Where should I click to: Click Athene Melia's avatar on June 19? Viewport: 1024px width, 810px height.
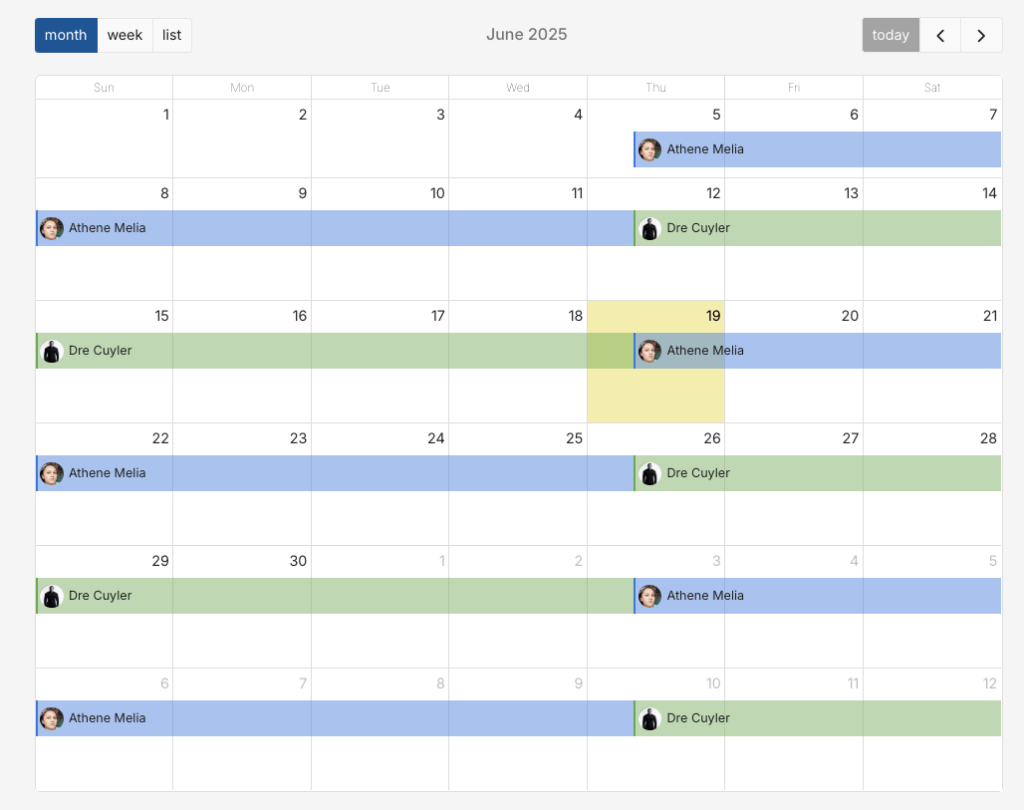point(650,351)
